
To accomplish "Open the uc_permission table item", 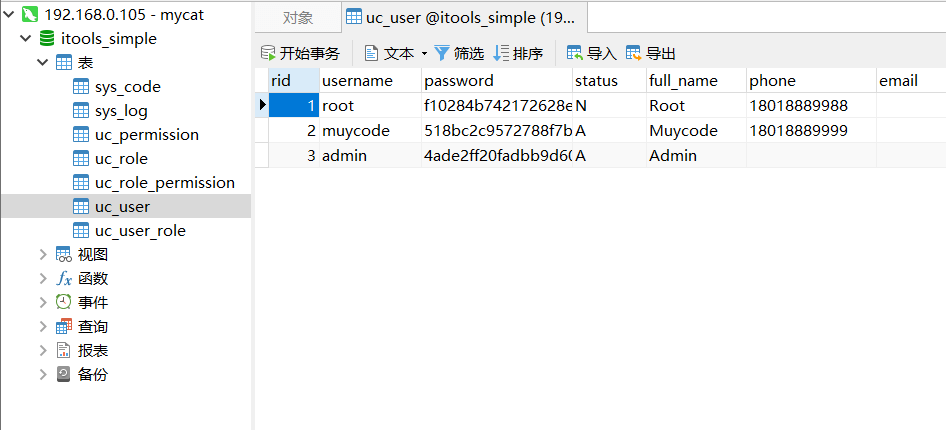I will tap(146, 135).
